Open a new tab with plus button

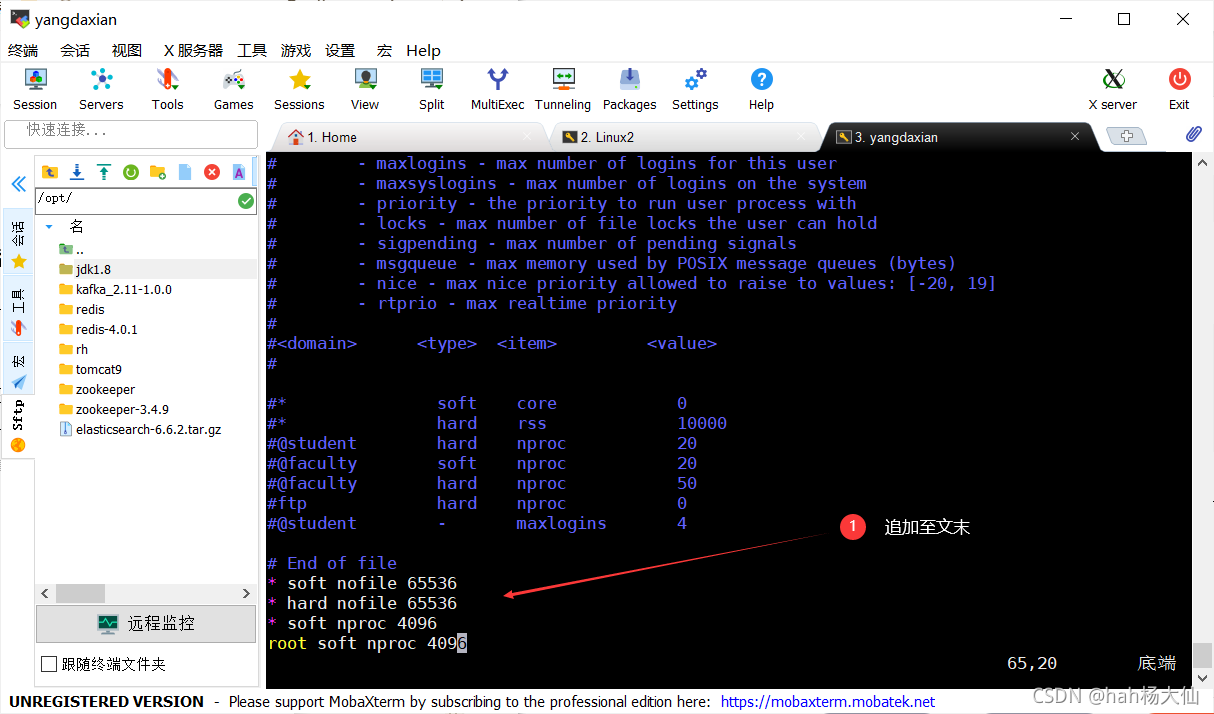(1126, 136)
